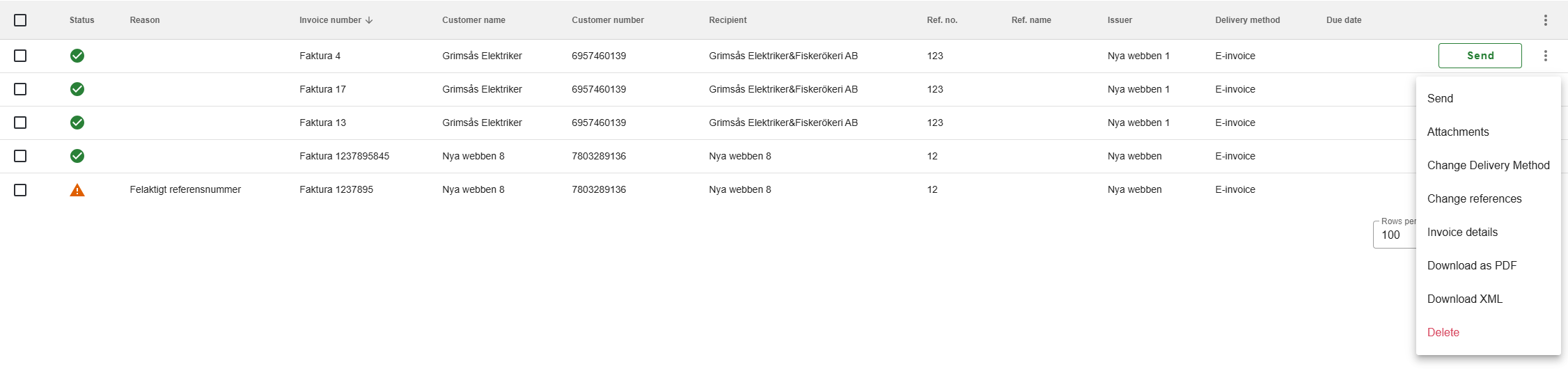Click the Due date column header
The height and width of the screenshot is (385, 1568).
pos(1344,20)
